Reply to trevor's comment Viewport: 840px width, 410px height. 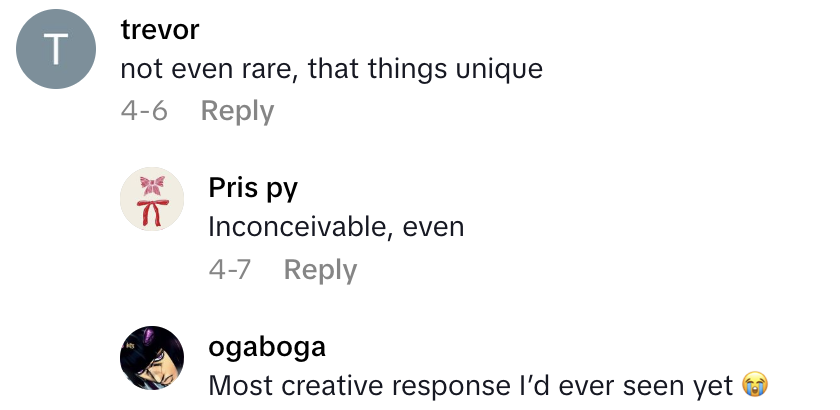point(237,111)
